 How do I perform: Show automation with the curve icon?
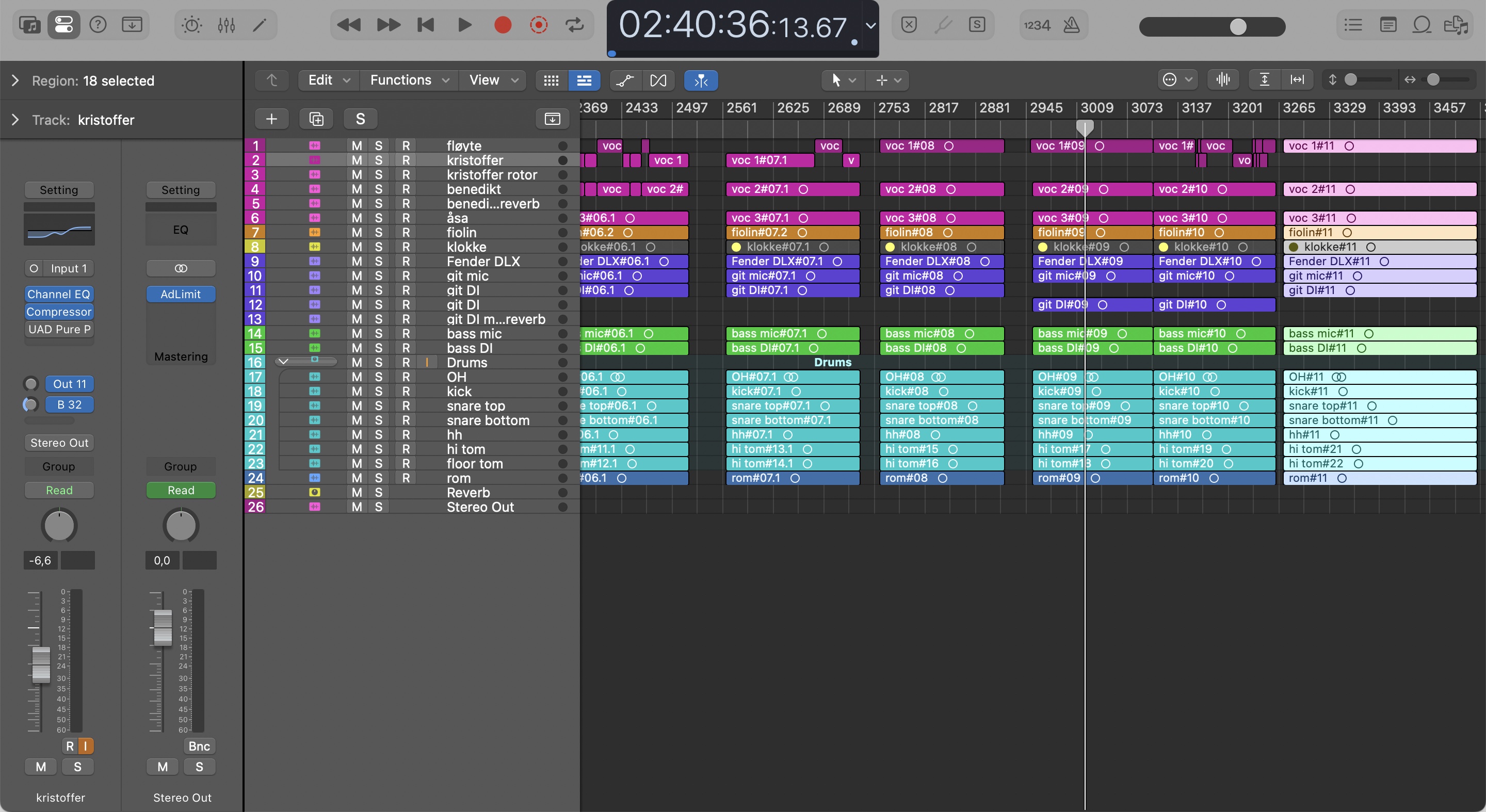click(x=625, y=80)
